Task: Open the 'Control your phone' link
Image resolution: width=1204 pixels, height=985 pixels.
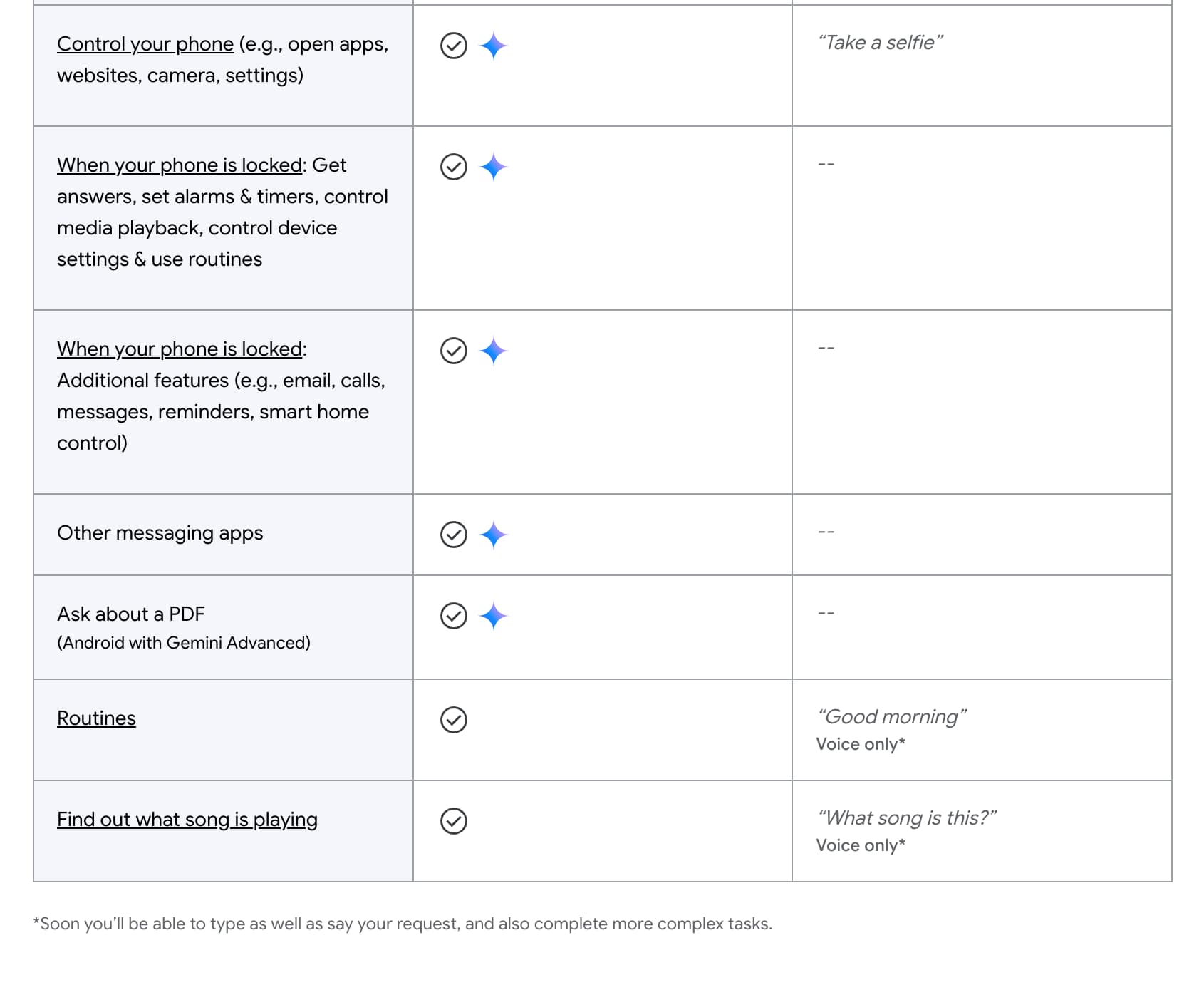Action: (x=145, y=44)
